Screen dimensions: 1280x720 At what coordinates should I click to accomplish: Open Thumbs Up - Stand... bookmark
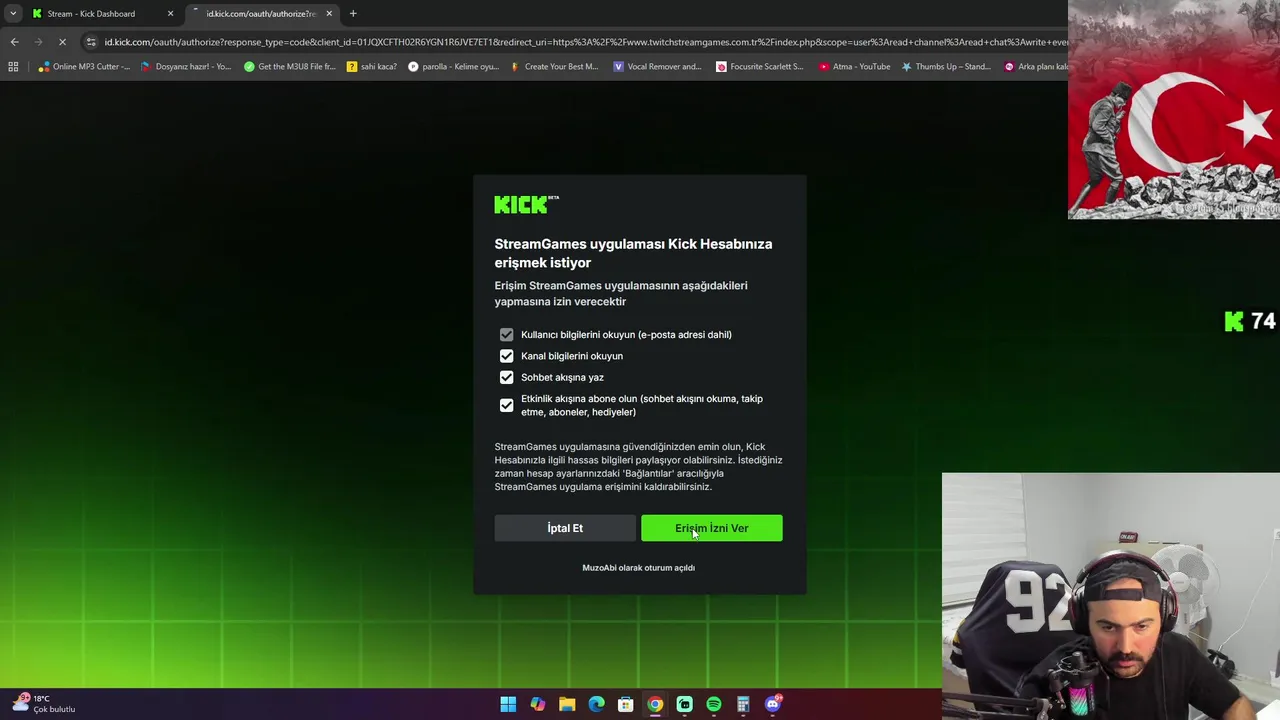(x=946, y=67)
